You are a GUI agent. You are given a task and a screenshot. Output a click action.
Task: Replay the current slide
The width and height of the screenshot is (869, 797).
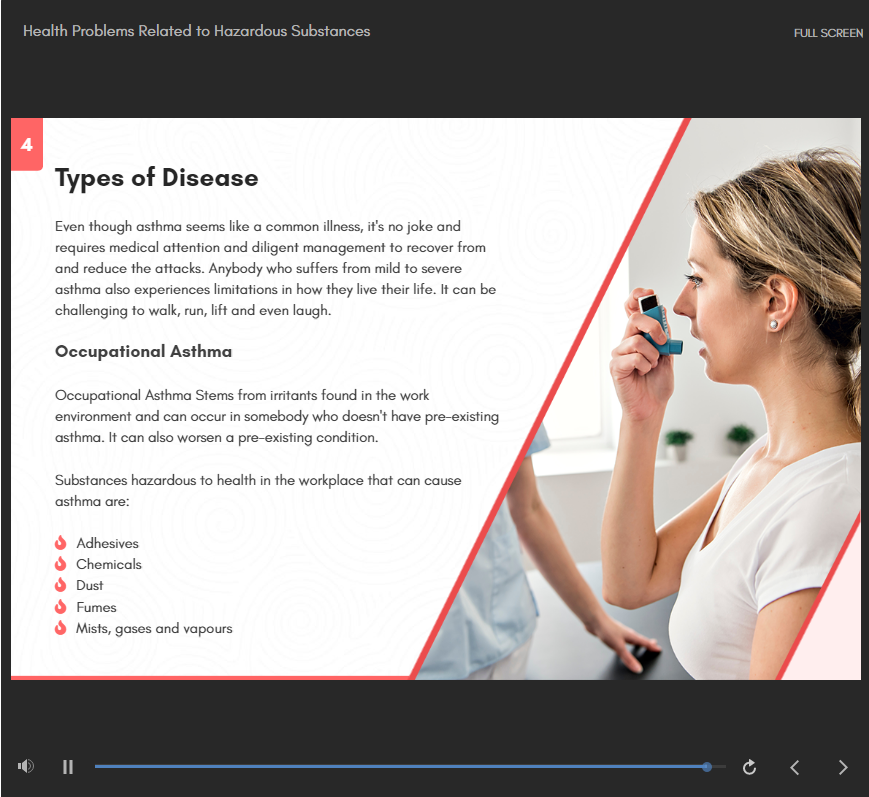click(749, 767)
